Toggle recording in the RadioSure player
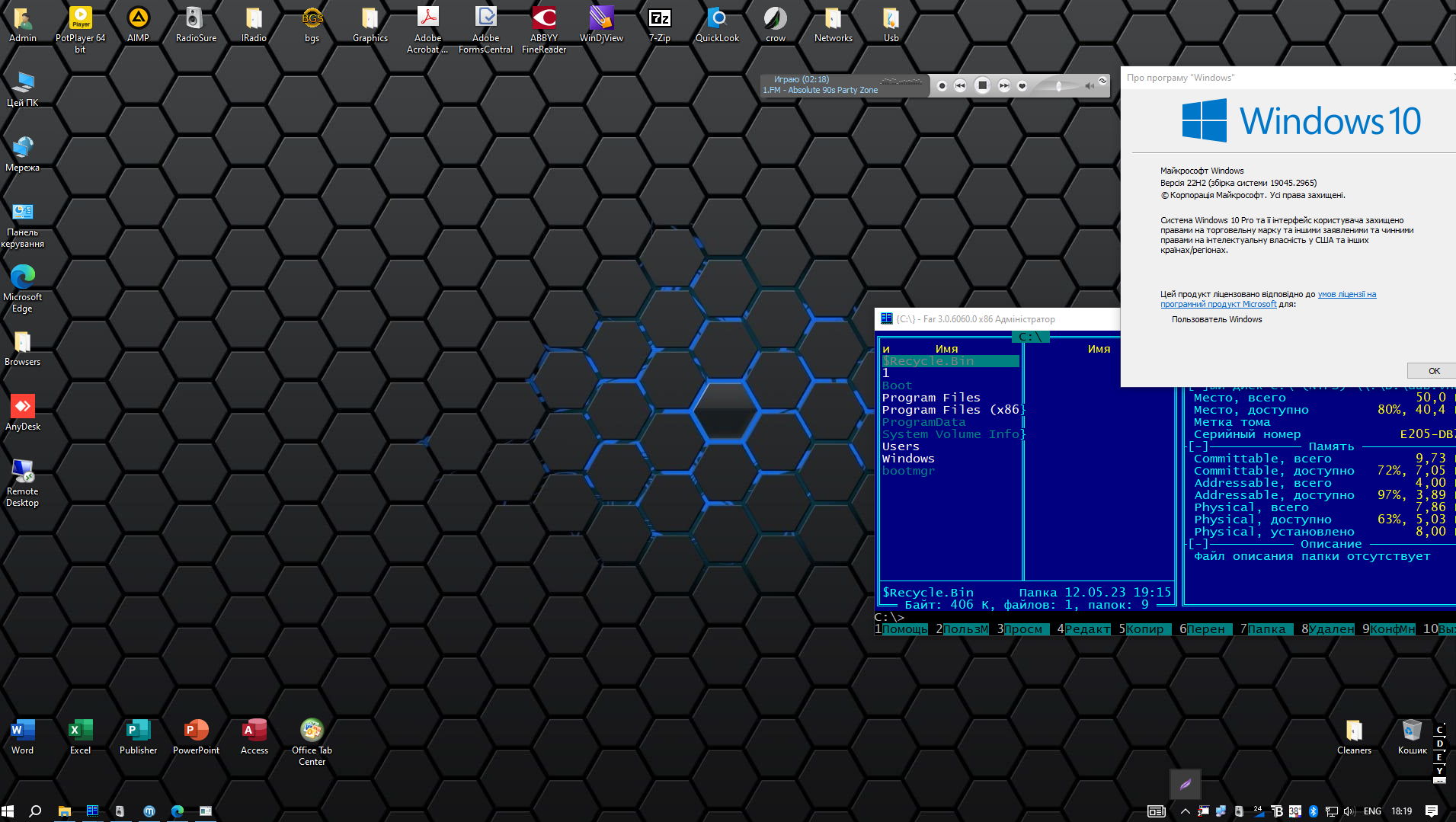 tap(942, 85)
